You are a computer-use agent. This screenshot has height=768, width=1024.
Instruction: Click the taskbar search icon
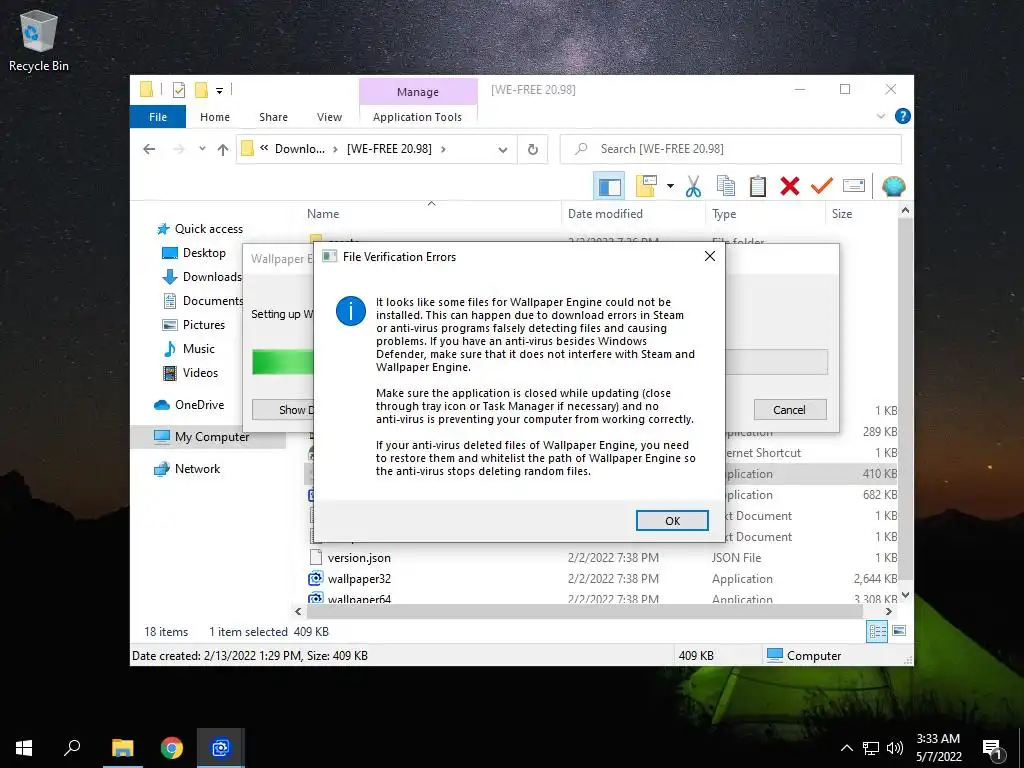click(x=72, y=748)
